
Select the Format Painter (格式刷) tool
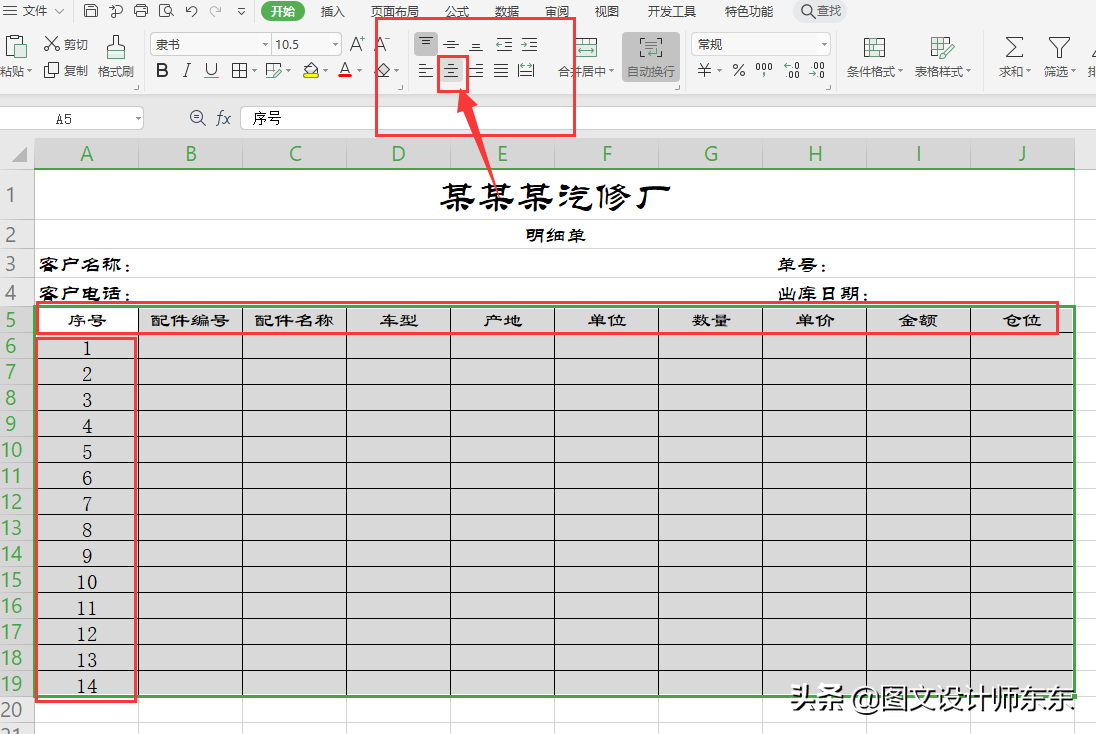point(116,57)
